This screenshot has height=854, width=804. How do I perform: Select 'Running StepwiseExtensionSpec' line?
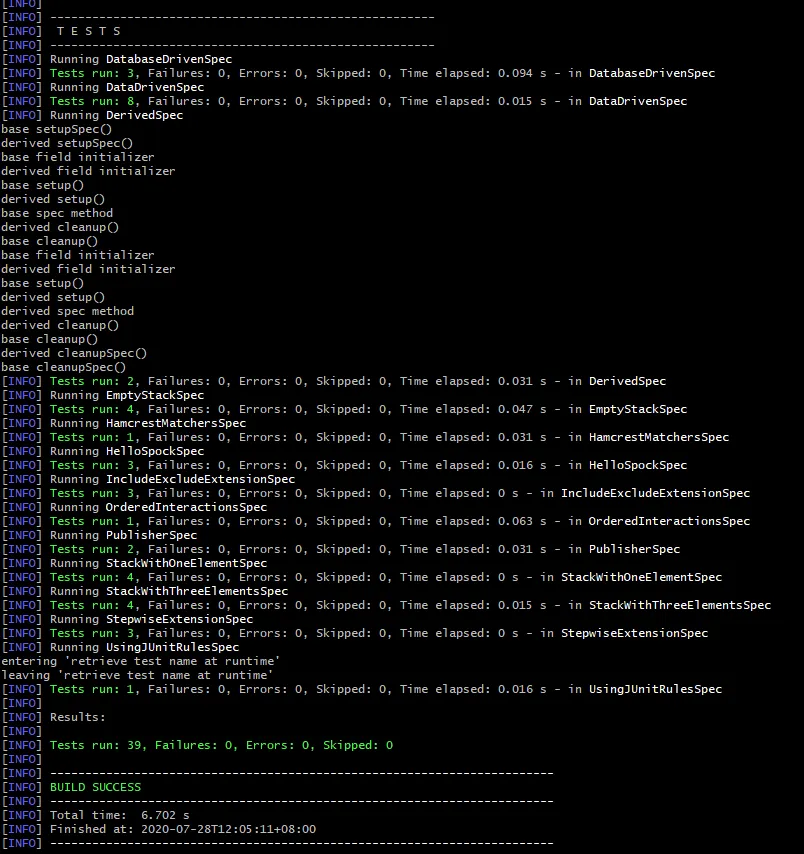pyautogui.click(x=127, y=619)
